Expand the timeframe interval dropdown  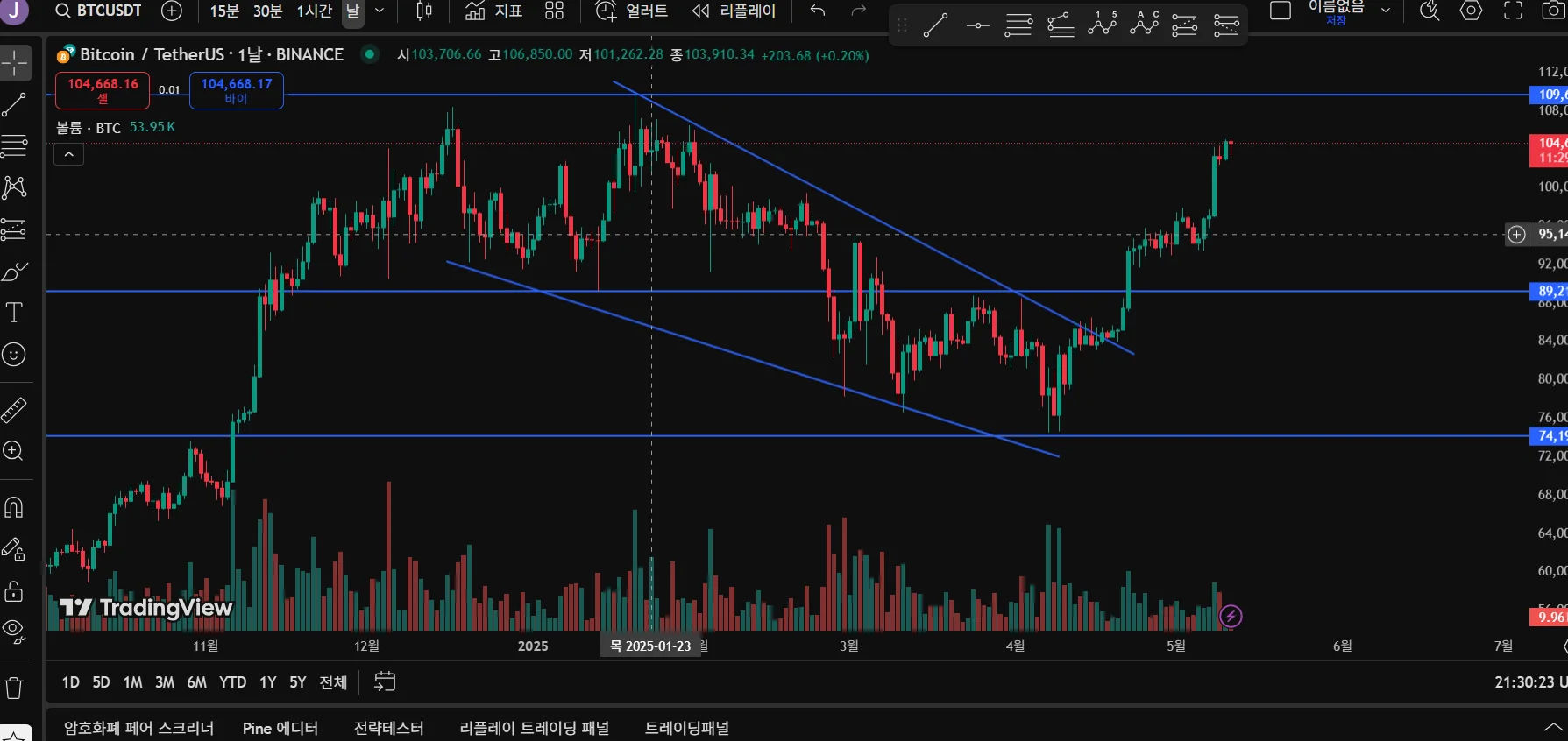click(x=380, y=11)
